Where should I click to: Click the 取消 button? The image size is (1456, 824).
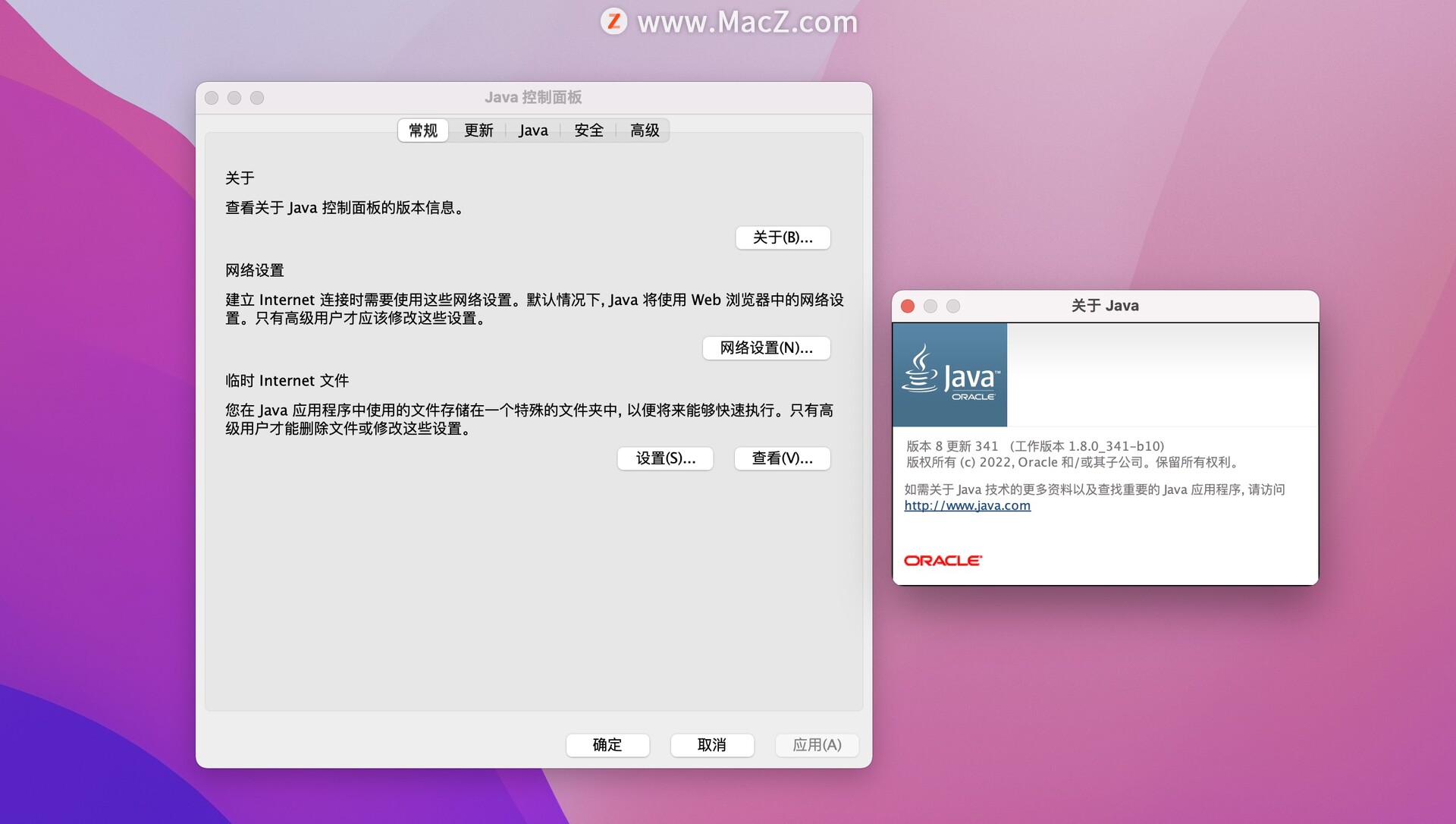pyautogui.click(x=712, y=745)
